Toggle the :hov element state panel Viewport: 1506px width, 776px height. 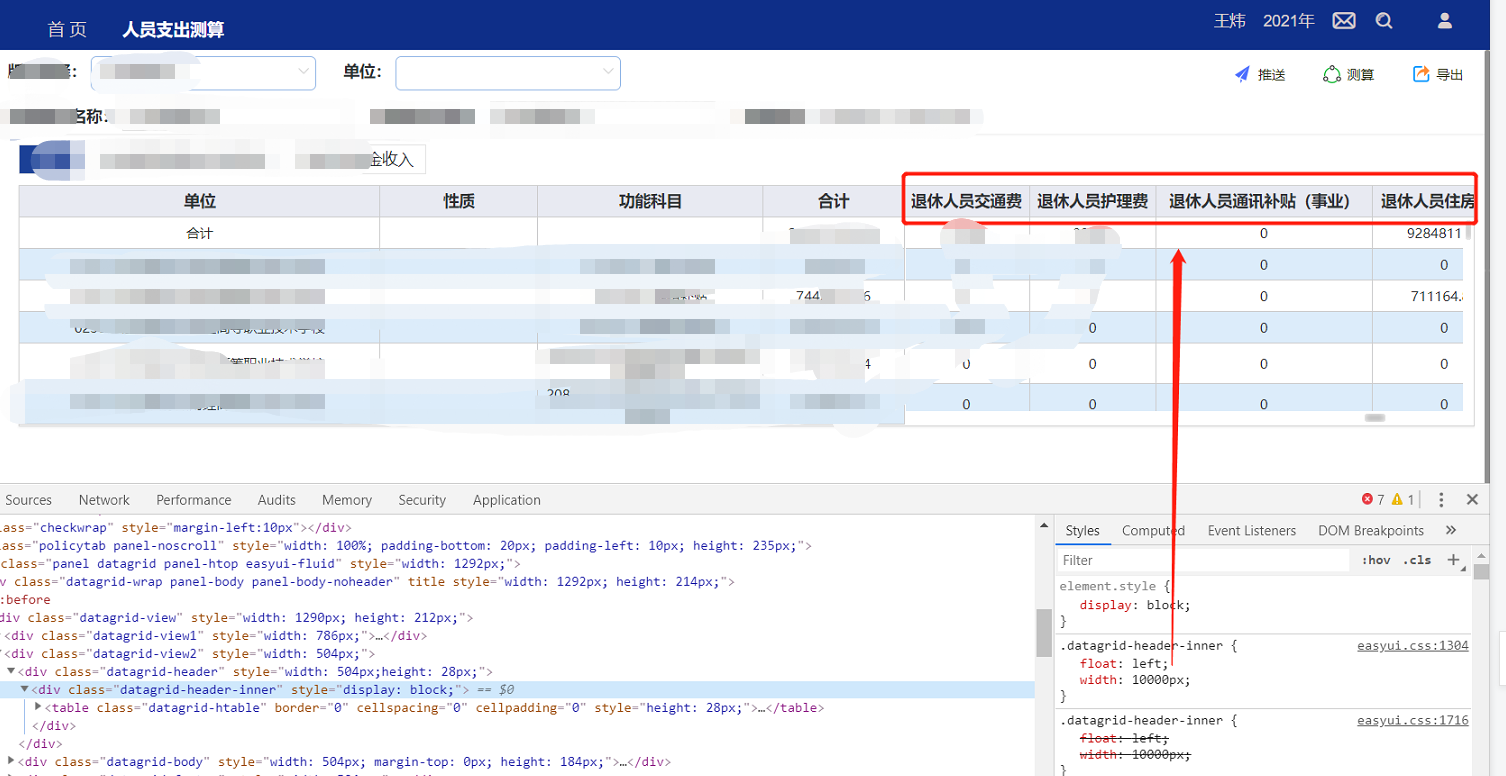click(x=1376, y=560)
